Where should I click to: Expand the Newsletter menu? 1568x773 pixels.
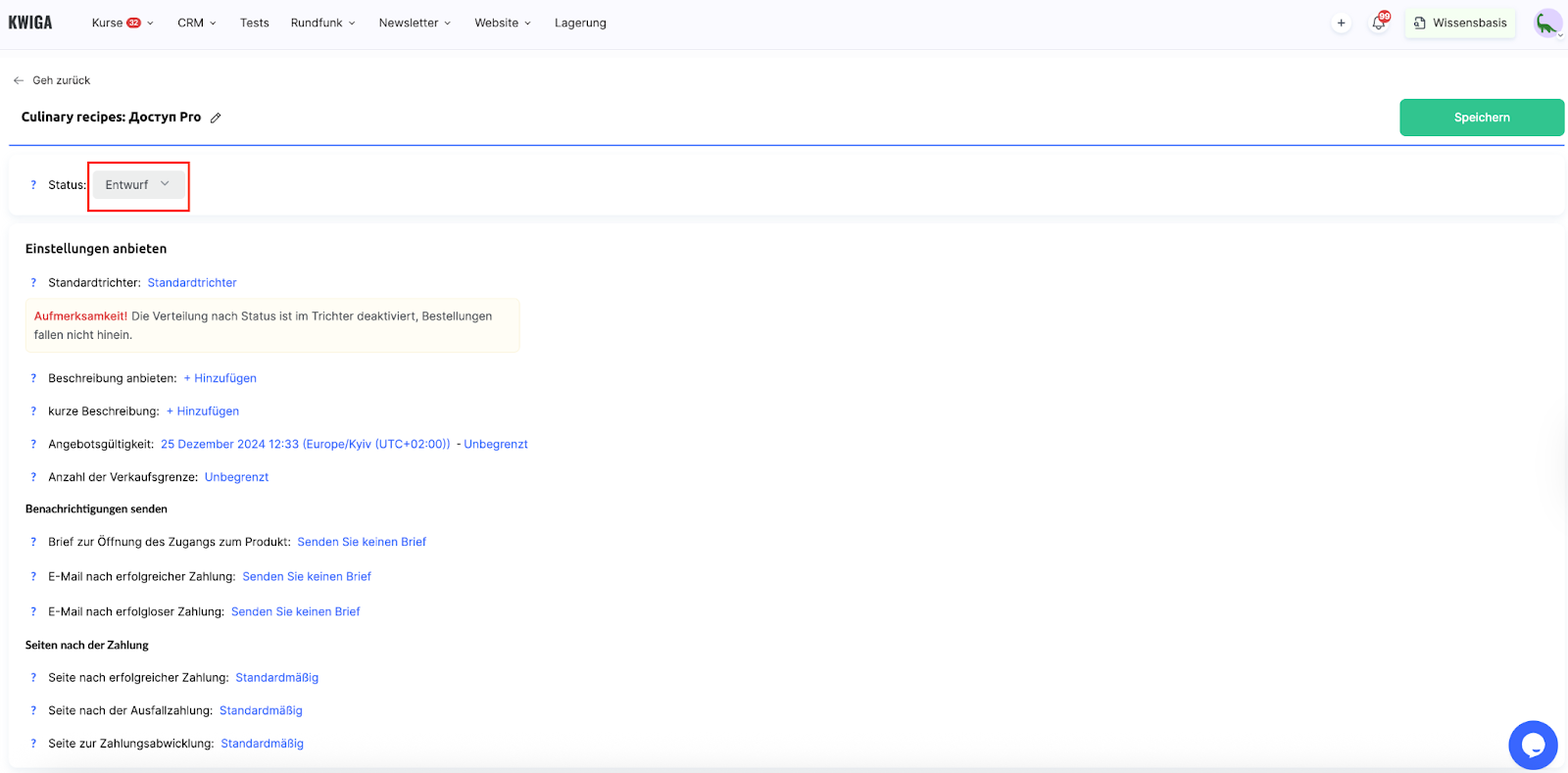(416, 23)
